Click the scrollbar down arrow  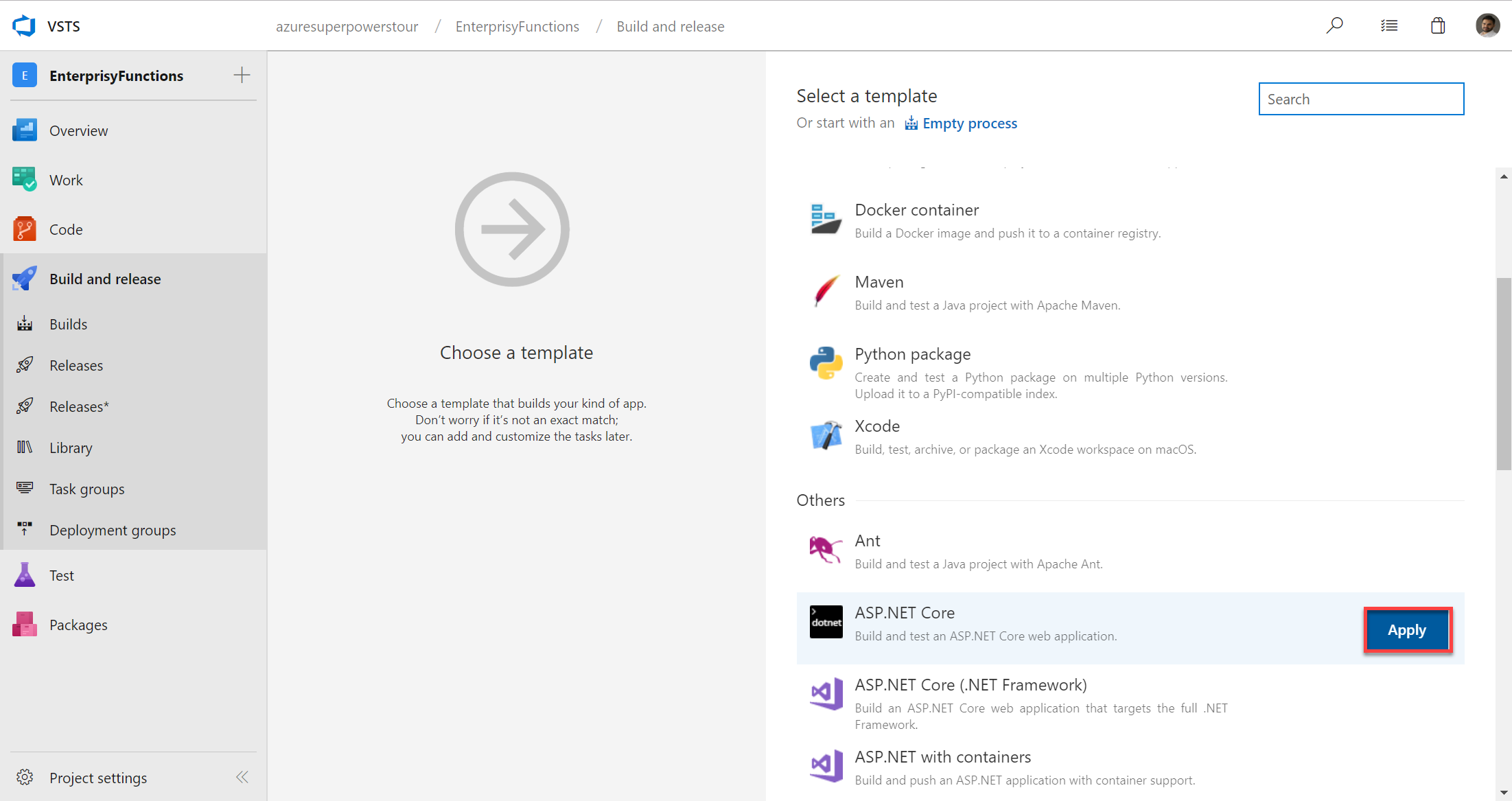click(x=1504, y=793)
